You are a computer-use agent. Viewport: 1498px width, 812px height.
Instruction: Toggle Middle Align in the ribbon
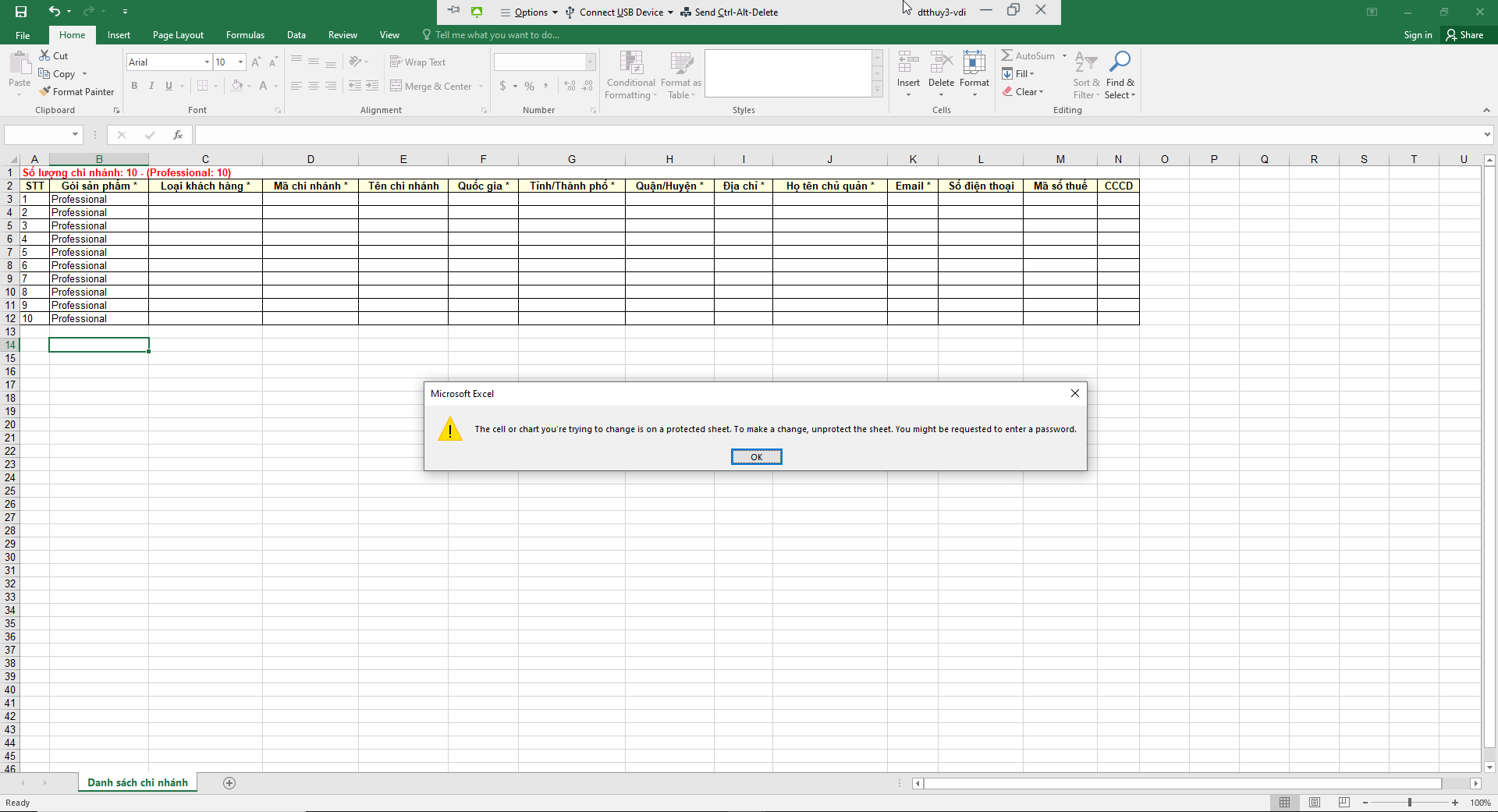(314, 62)
